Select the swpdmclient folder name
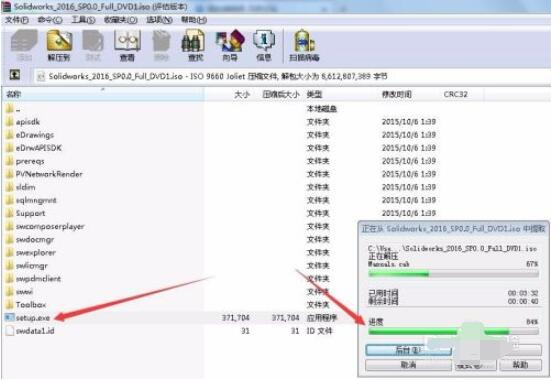Image resolution: width=560 pixels, height=382 pixels. 38,278
